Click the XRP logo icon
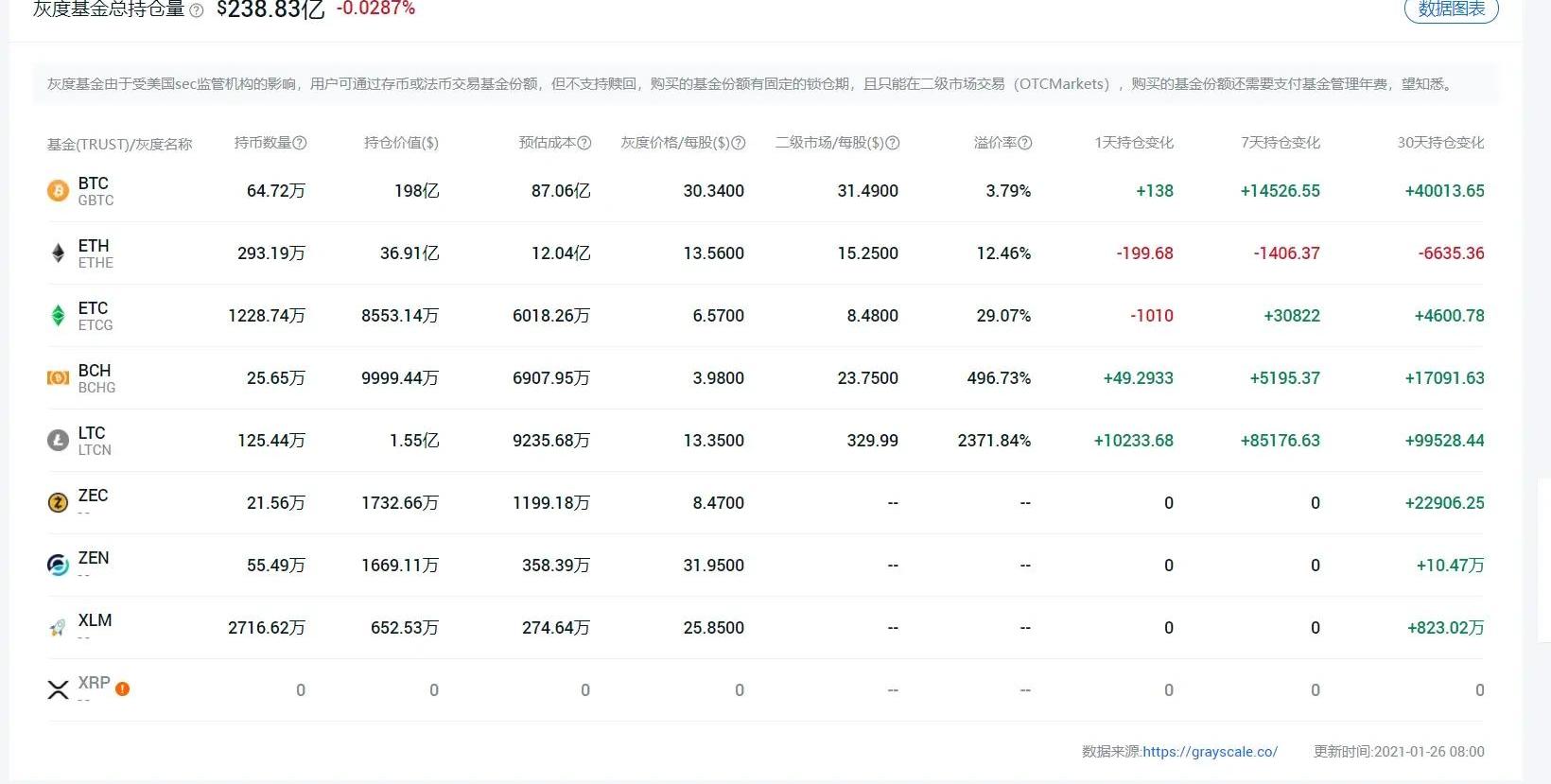 (x=58, y=690)
